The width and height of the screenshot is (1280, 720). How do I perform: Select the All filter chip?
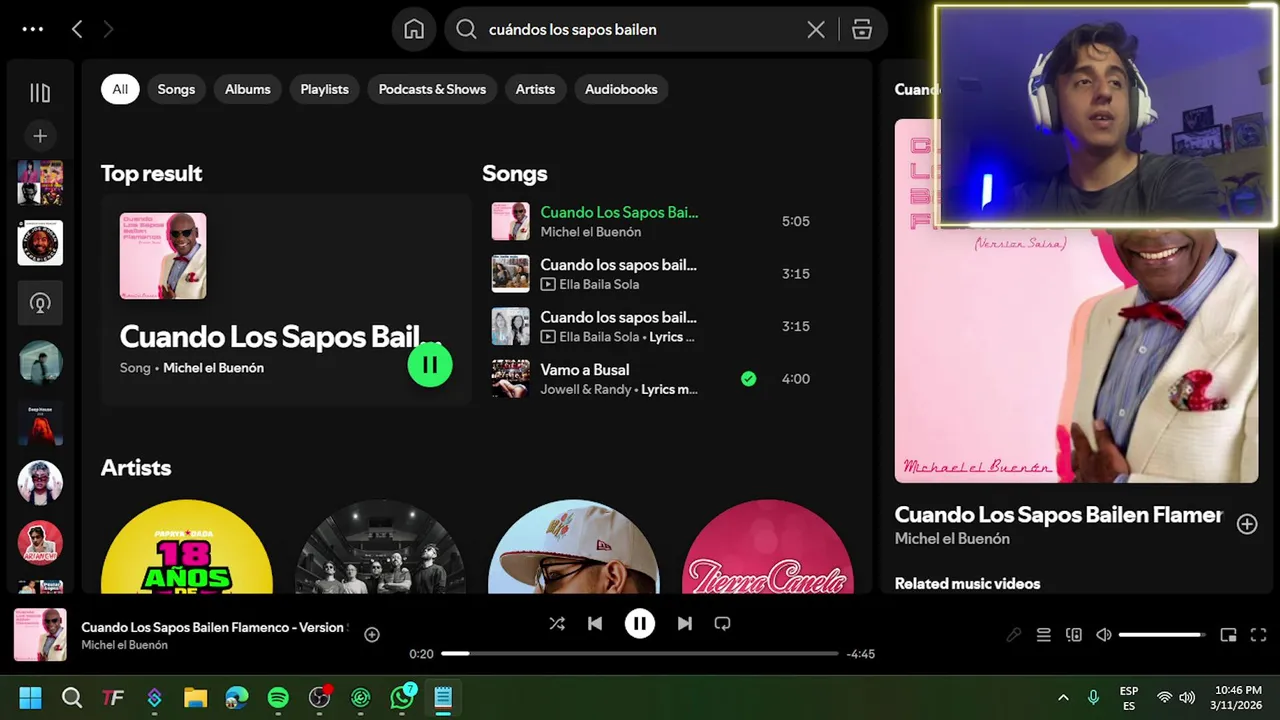point(120,89)
